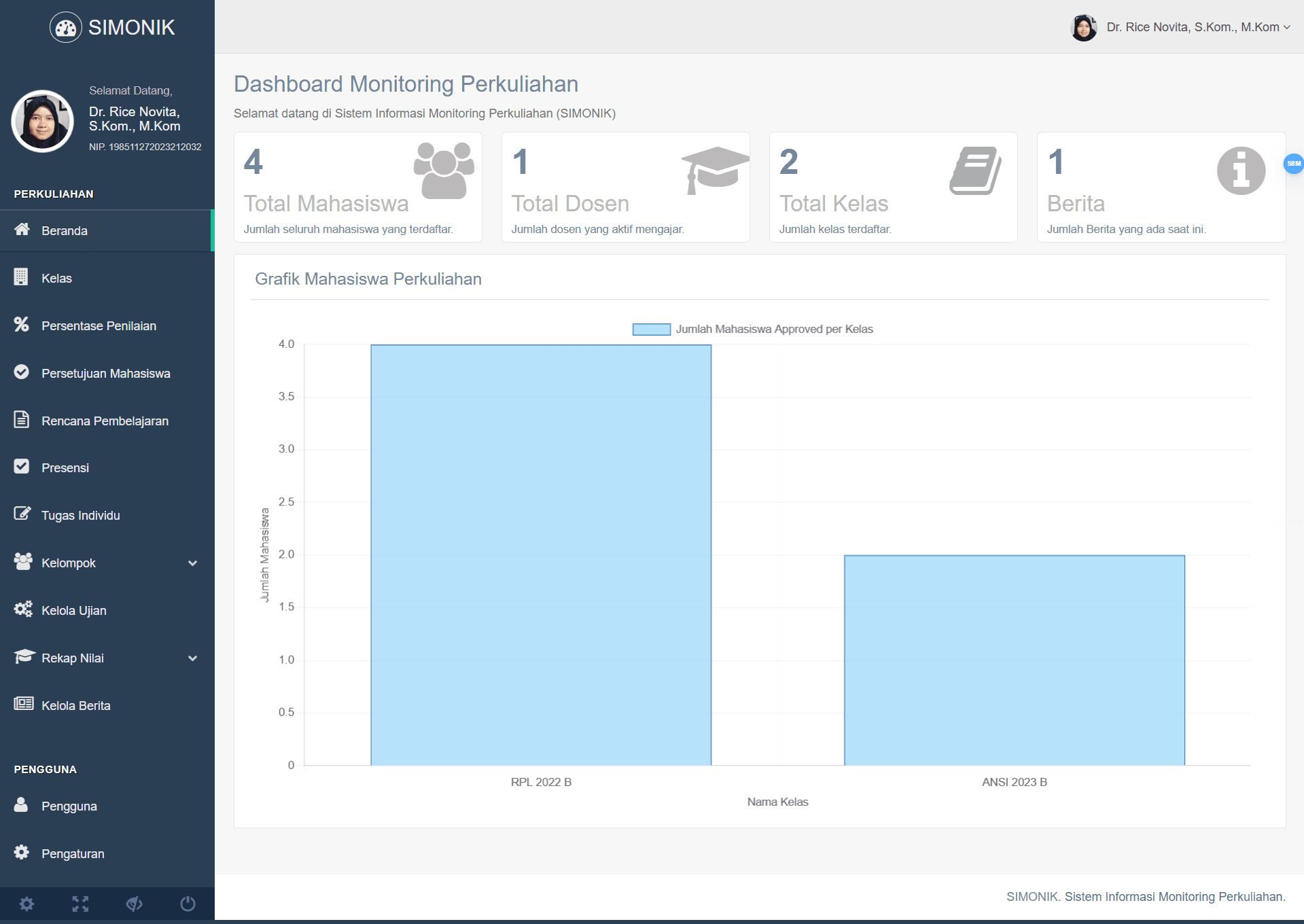
Task: Select the Presensi checkmark icon
Action: (22, 467)
